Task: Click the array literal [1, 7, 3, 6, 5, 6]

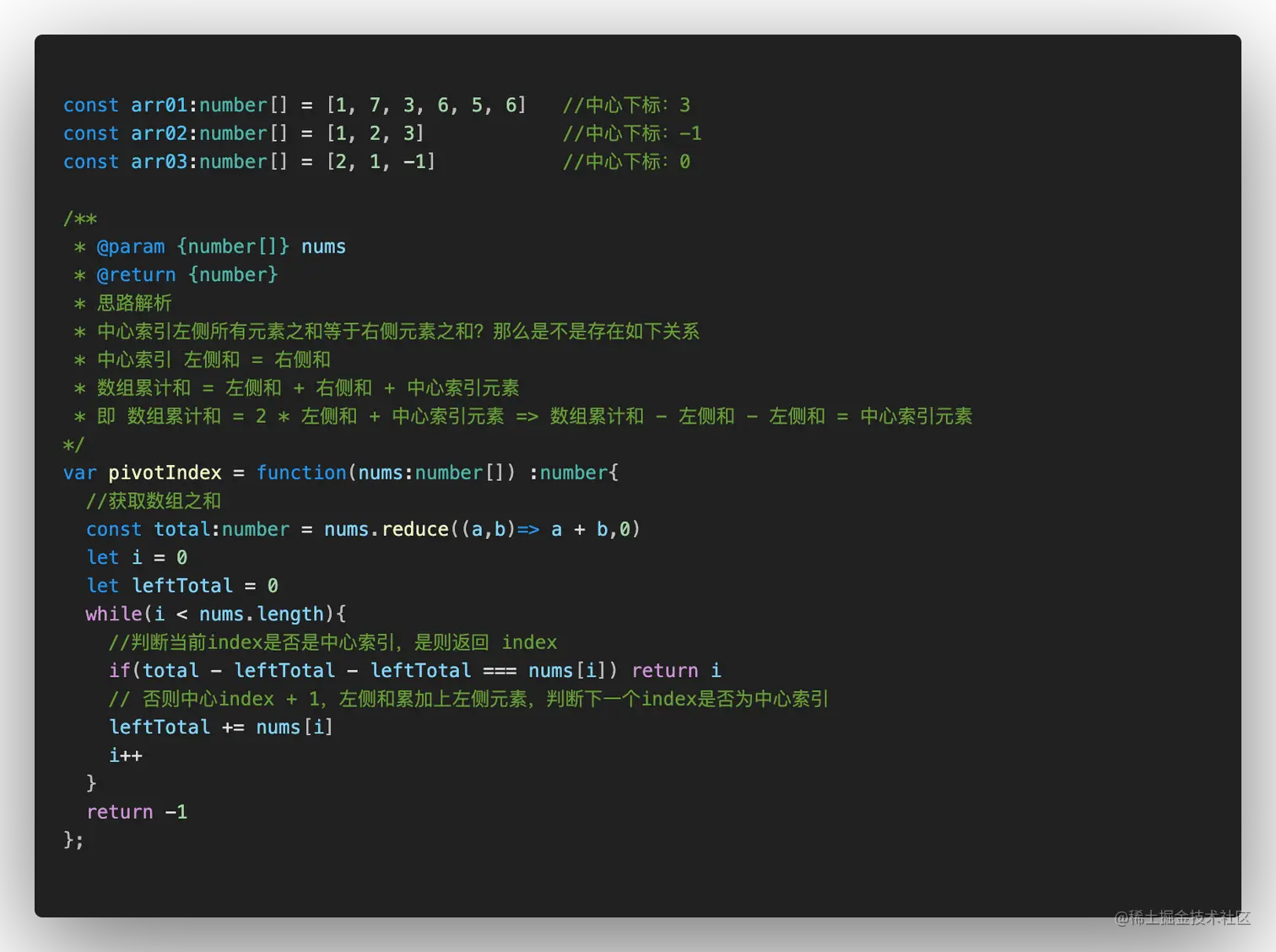Action: (x=426, y=105)
